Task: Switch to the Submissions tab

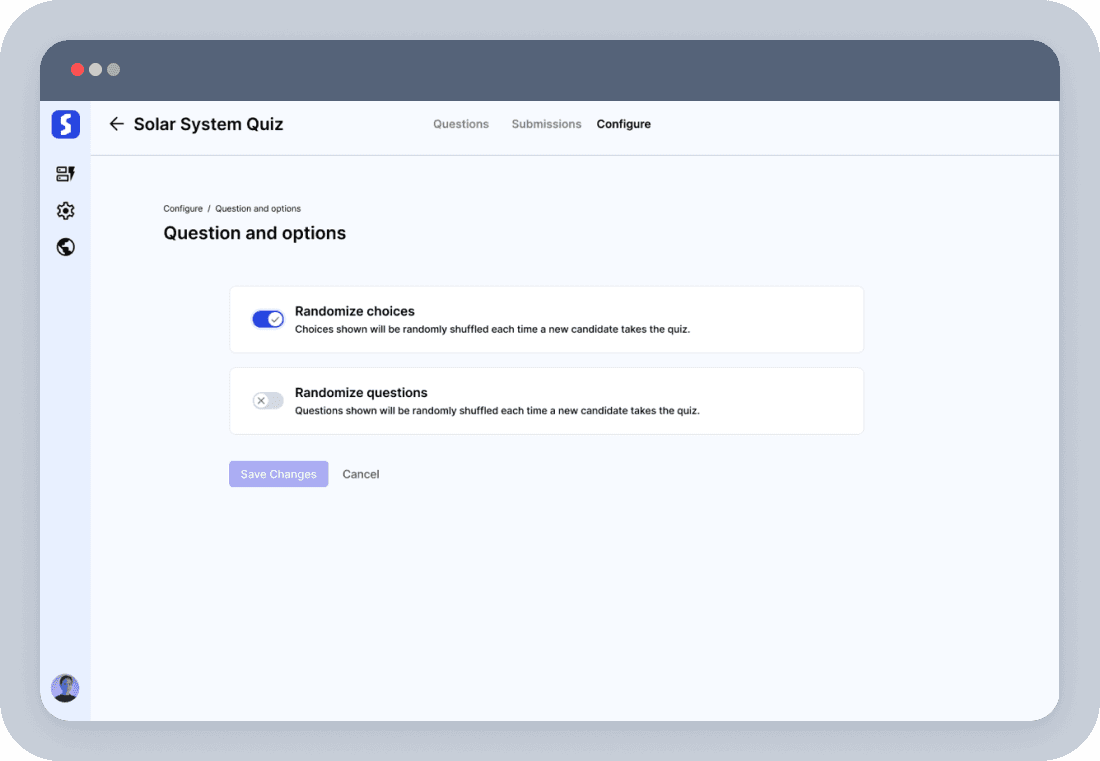Action: point(546,124)
